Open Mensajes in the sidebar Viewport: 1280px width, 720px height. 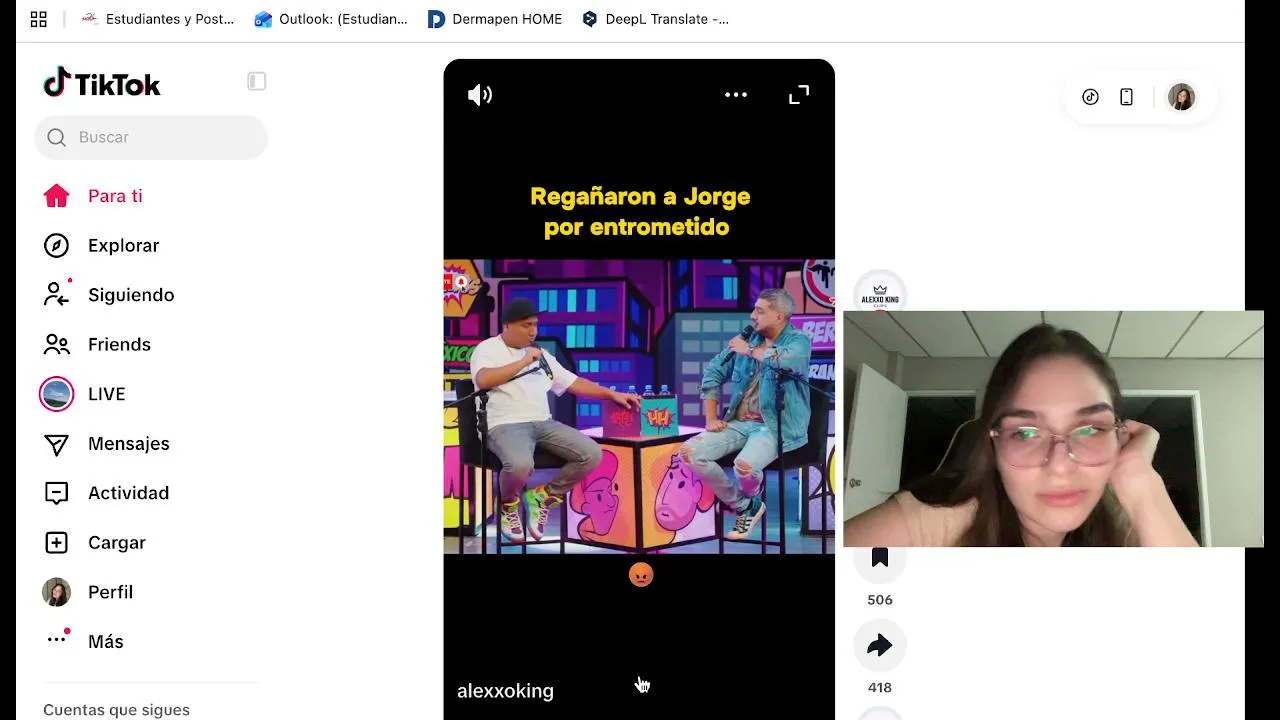click(x=107, y=444)
